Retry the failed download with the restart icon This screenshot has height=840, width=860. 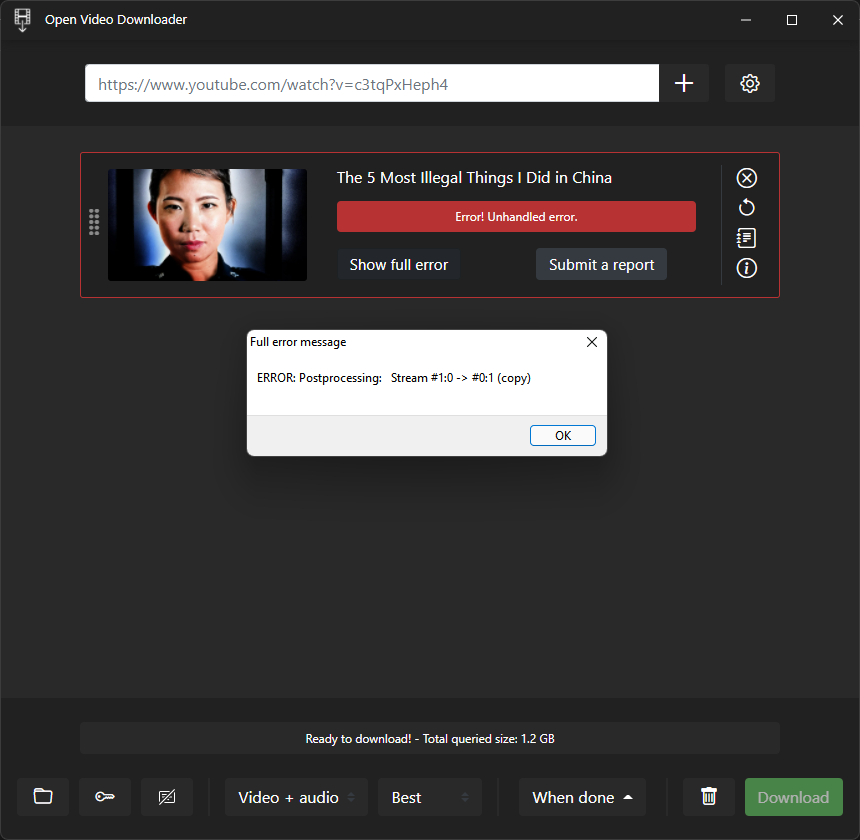pos(746,207)
